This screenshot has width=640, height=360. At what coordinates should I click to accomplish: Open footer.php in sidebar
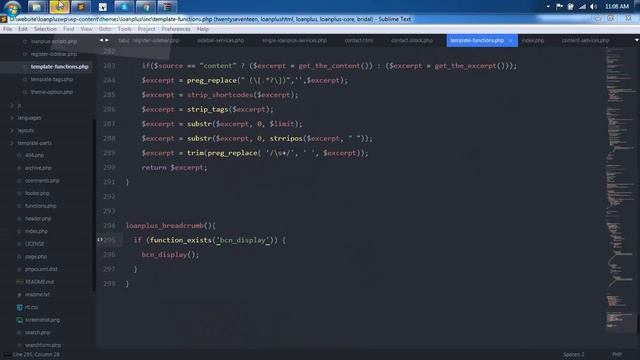click(37, 193)
